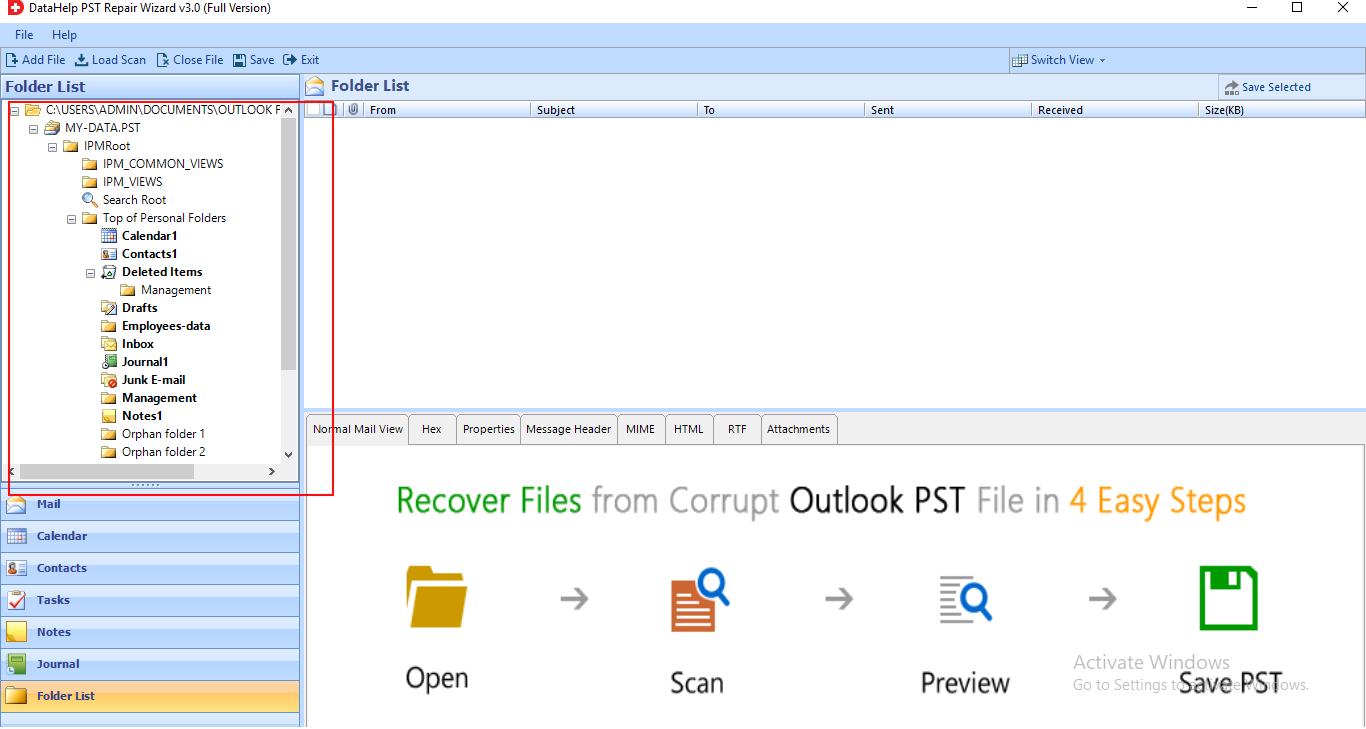This screenshot has height=729, width=1366.
Task: Select the IPM_VIEWS folder
Action: (132, 182)
